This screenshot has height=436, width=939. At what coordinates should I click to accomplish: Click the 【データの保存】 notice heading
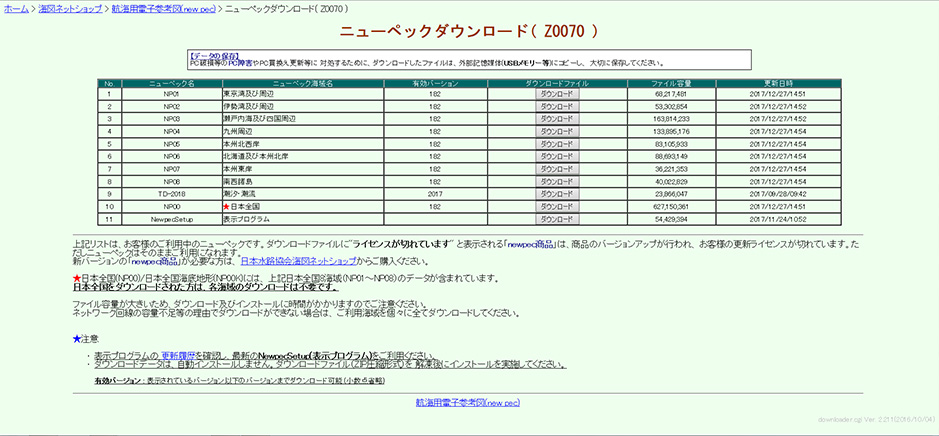214,56
